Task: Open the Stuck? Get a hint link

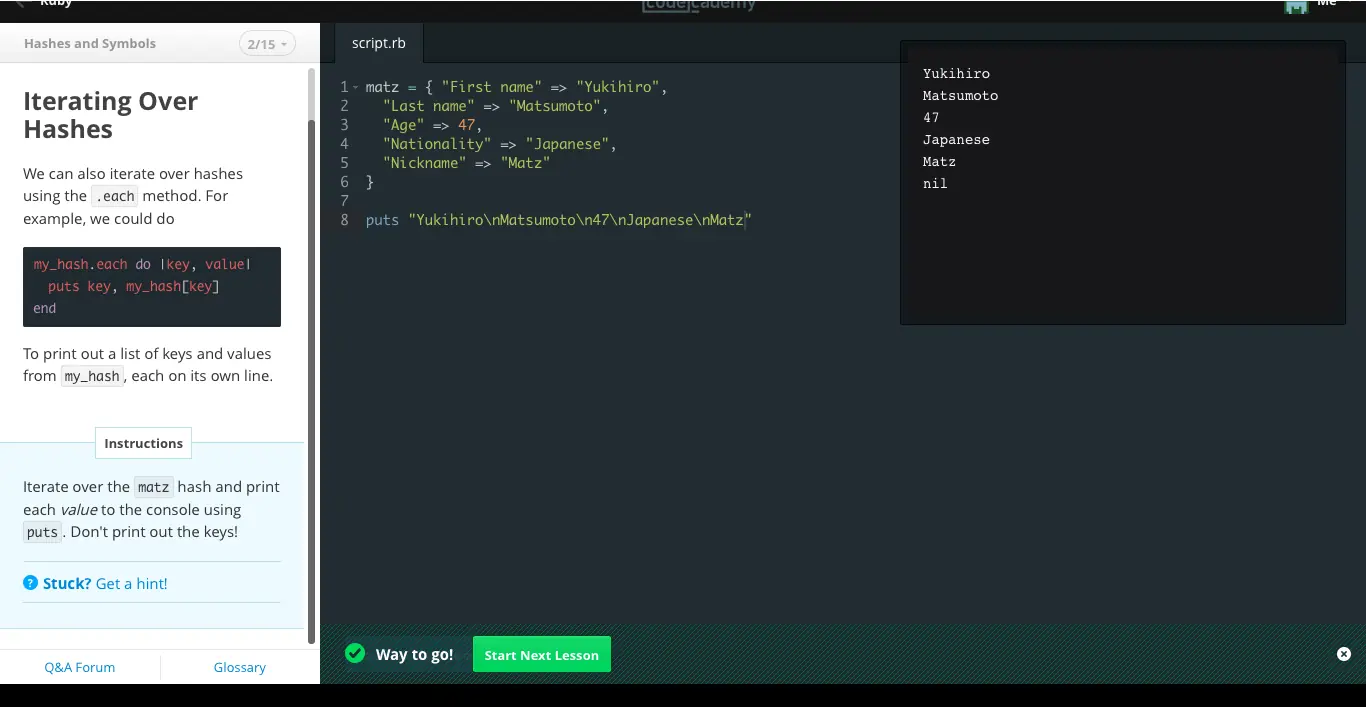Action: click(x=105, y=583)
